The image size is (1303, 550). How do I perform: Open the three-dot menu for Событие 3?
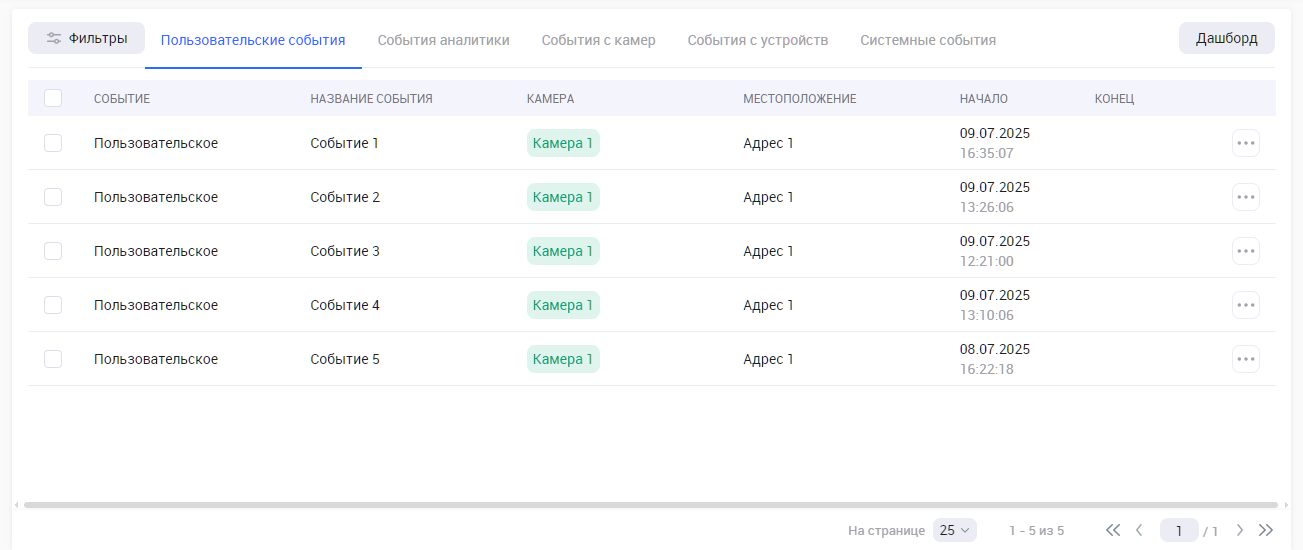pyautogui.click(x=1245, y=251)
